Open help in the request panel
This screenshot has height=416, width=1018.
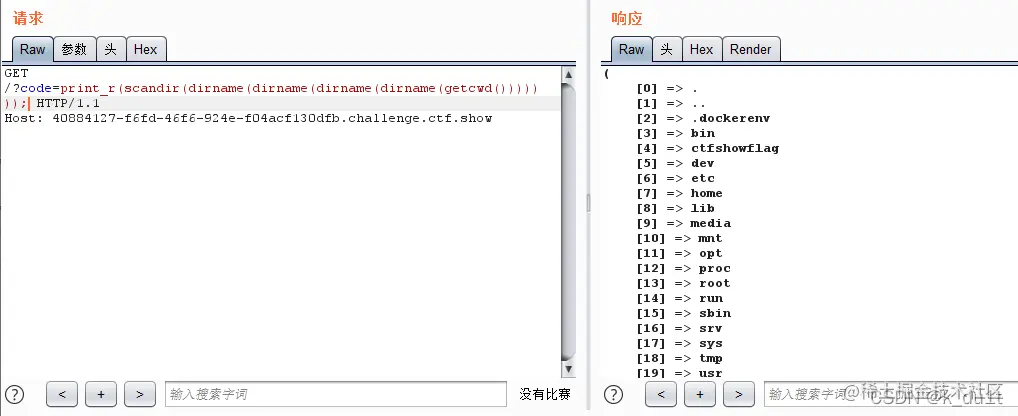pos(14,394)
